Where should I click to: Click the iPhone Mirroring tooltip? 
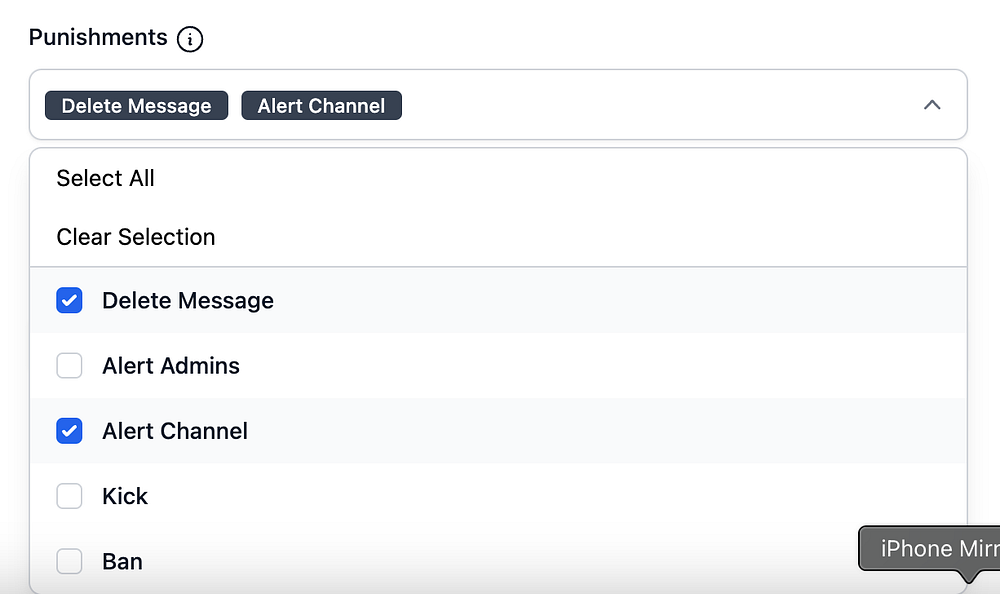pos(928,548)
